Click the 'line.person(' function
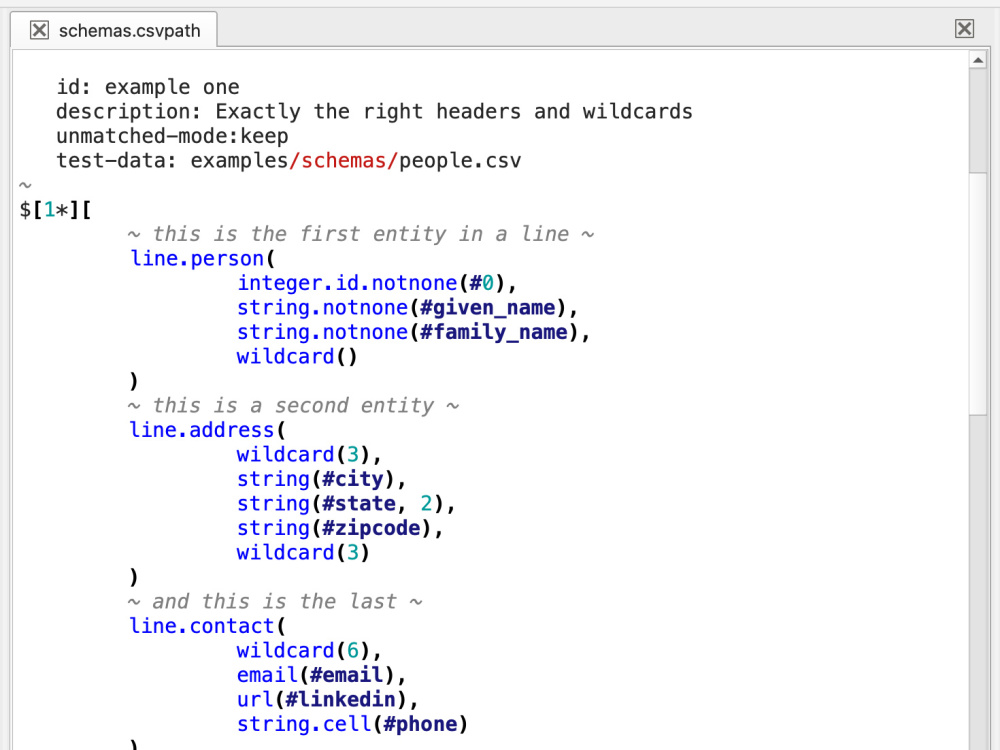 click(202, 258)
